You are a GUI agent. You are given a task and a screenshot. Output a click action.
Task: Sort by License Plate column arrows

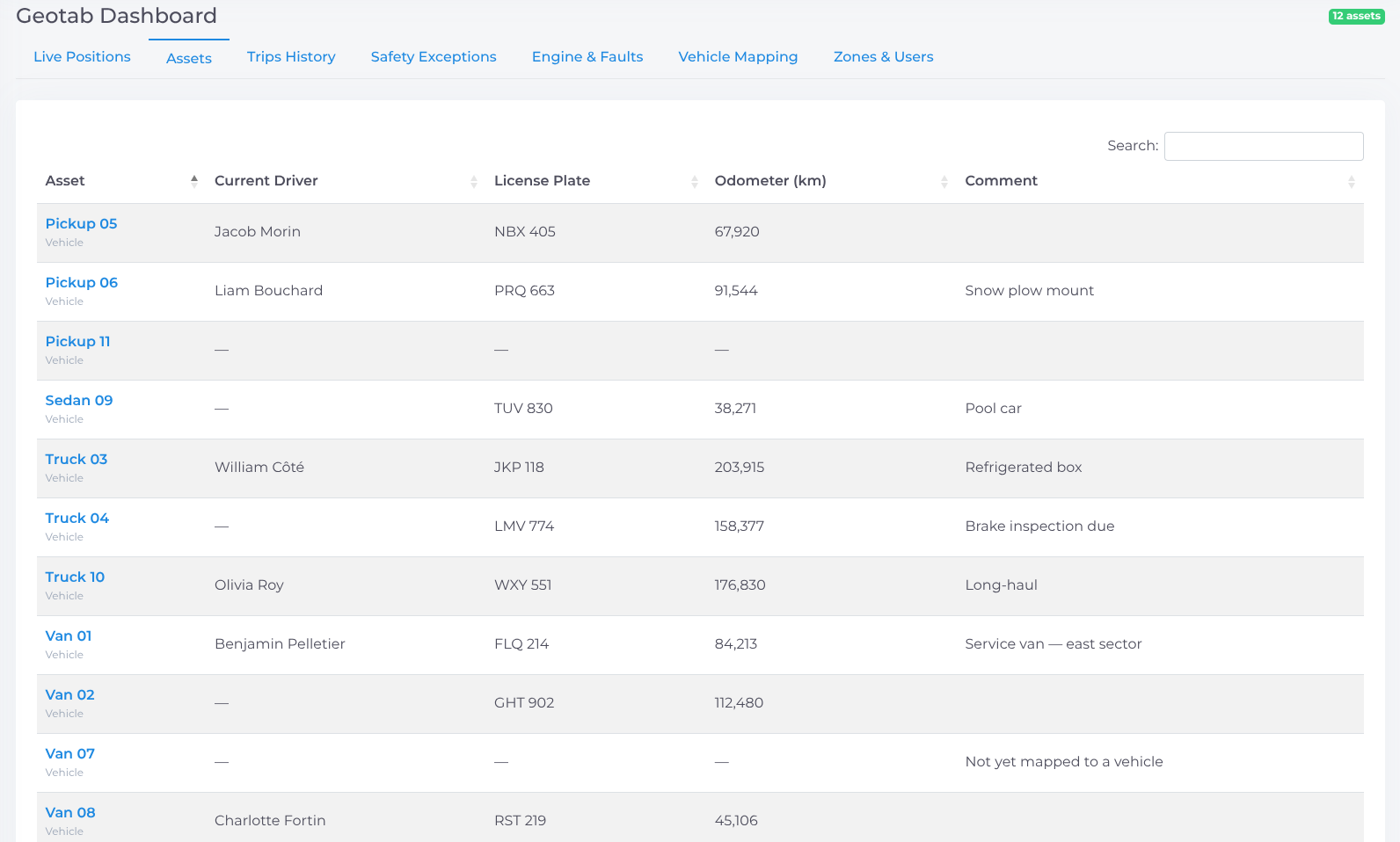point(695,181)
